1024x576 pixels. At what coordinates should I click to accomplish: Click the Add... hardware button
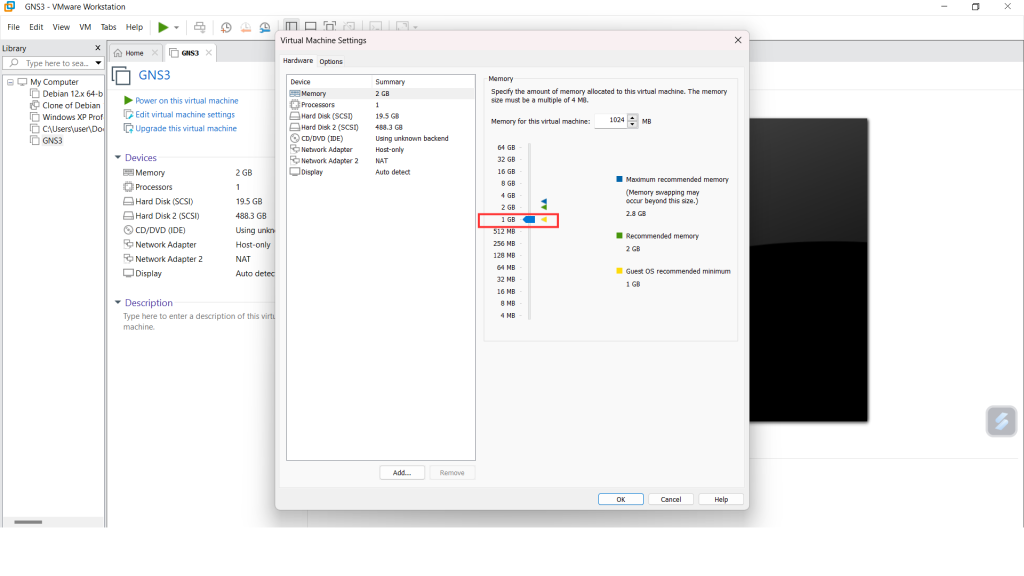(402, 472)
